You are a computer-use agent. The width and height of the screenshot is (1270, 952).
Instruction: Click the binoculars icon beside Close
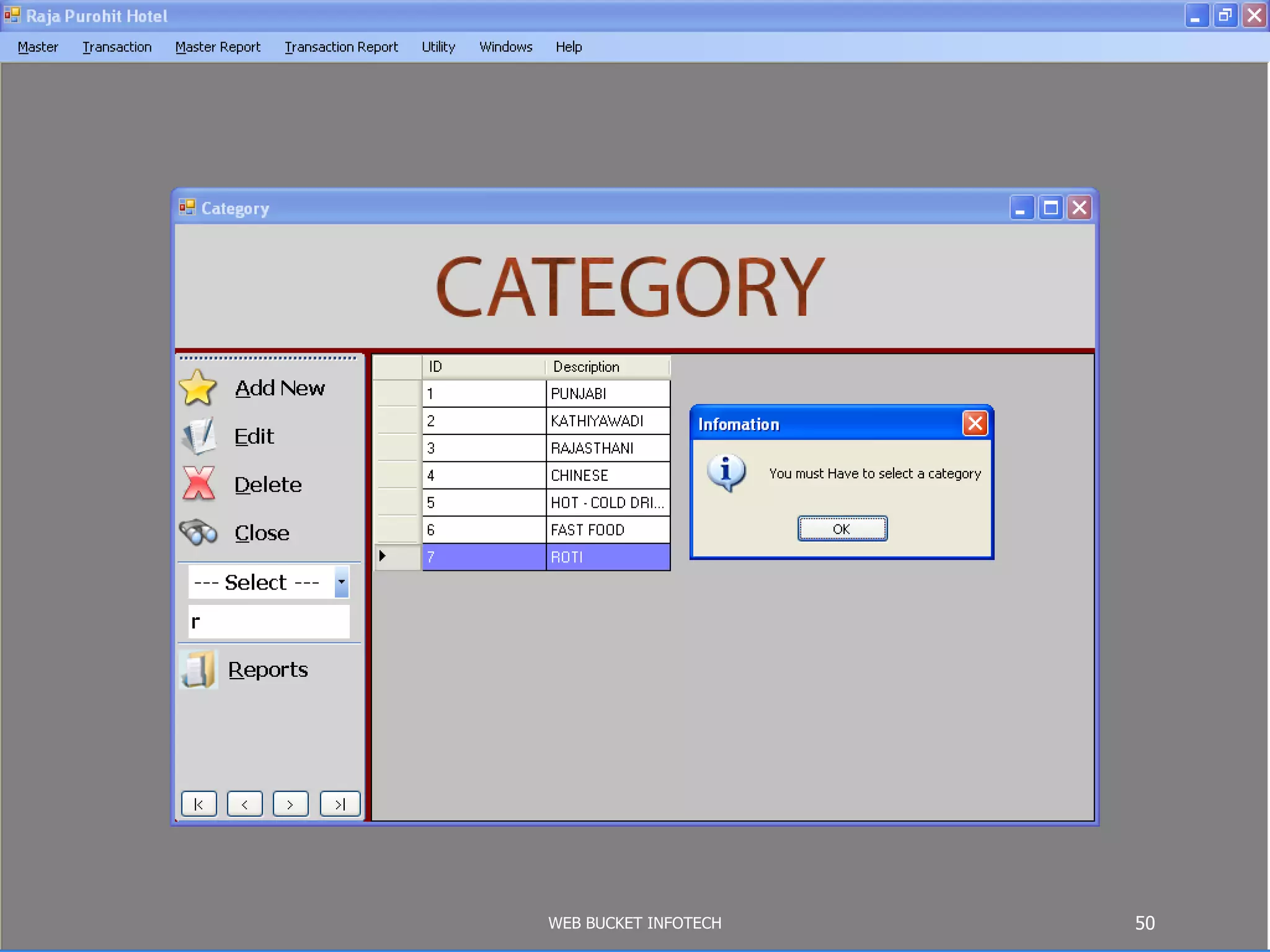(198, 532)
